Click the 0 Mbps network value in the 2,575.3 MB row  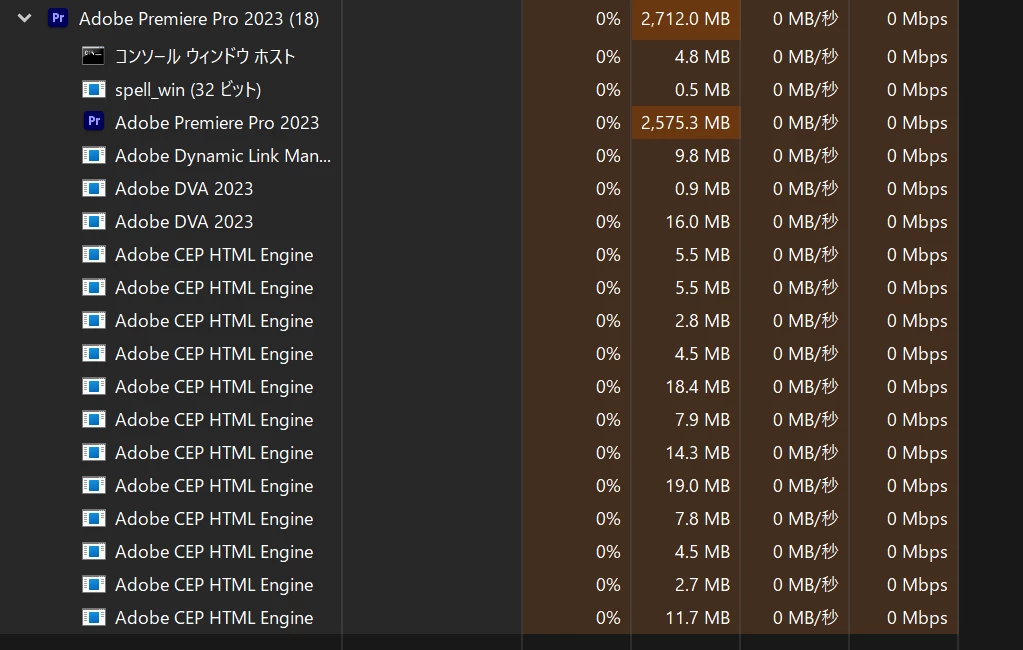pos(917,123)
